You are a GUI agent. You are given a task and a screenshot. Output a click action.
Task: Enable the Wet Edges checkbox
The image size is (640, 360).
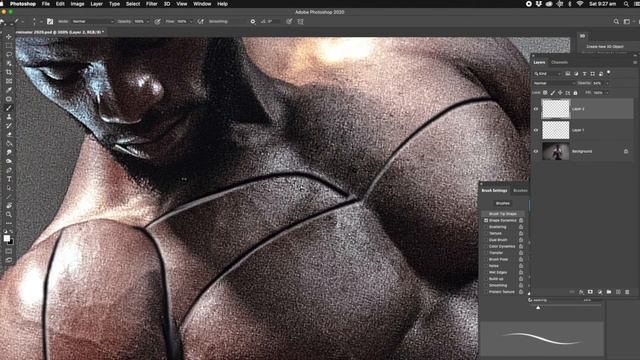click(x=486, y=272)
